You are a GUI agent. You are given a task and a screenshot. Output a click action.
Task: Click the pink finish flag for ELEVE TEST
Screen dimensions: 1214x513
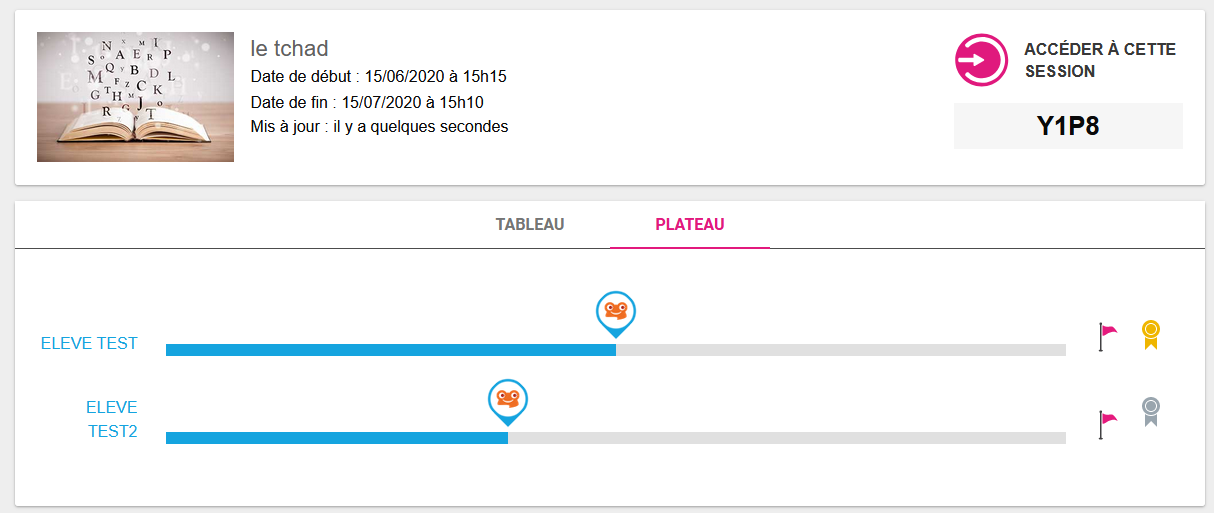pos(1107,336)
